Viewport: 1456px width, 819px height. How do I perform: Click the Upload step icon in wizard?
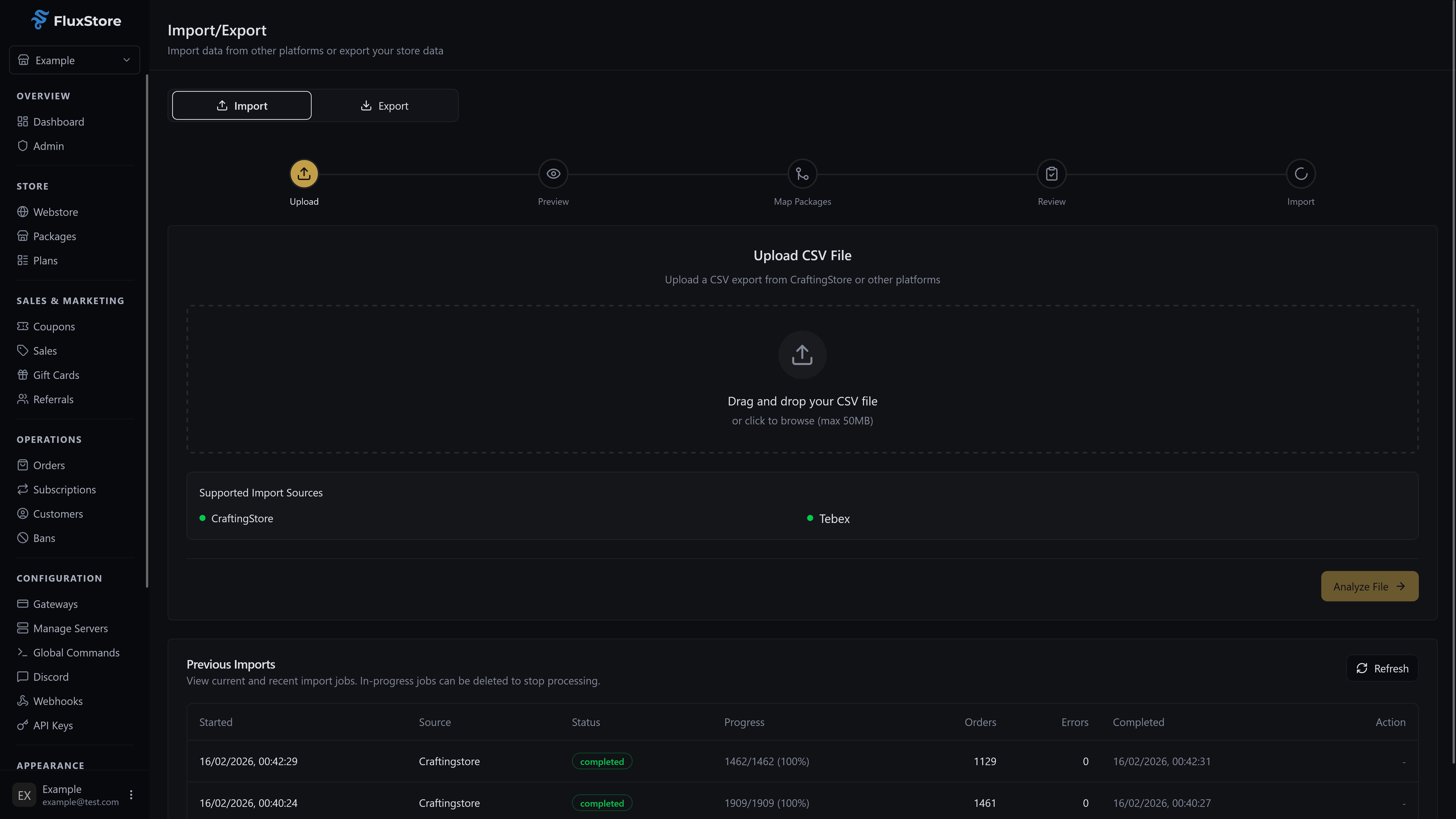coord(304,173)
